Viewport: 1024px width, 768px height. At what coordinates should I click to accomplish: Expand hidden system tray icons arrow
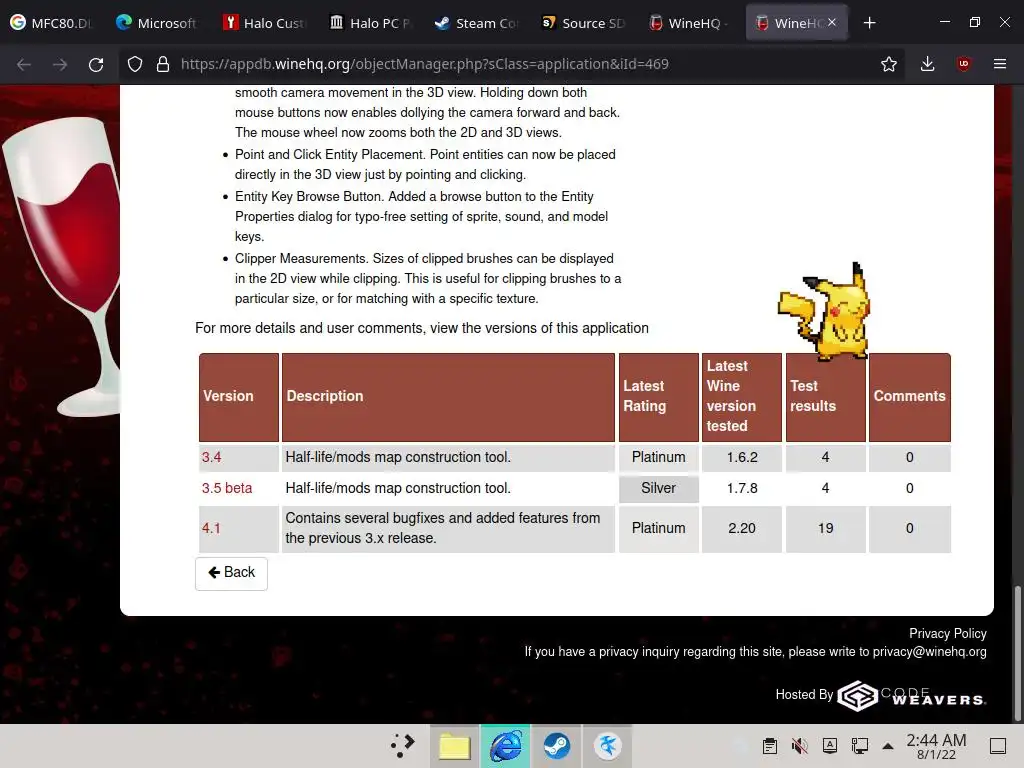click(888, 746)
